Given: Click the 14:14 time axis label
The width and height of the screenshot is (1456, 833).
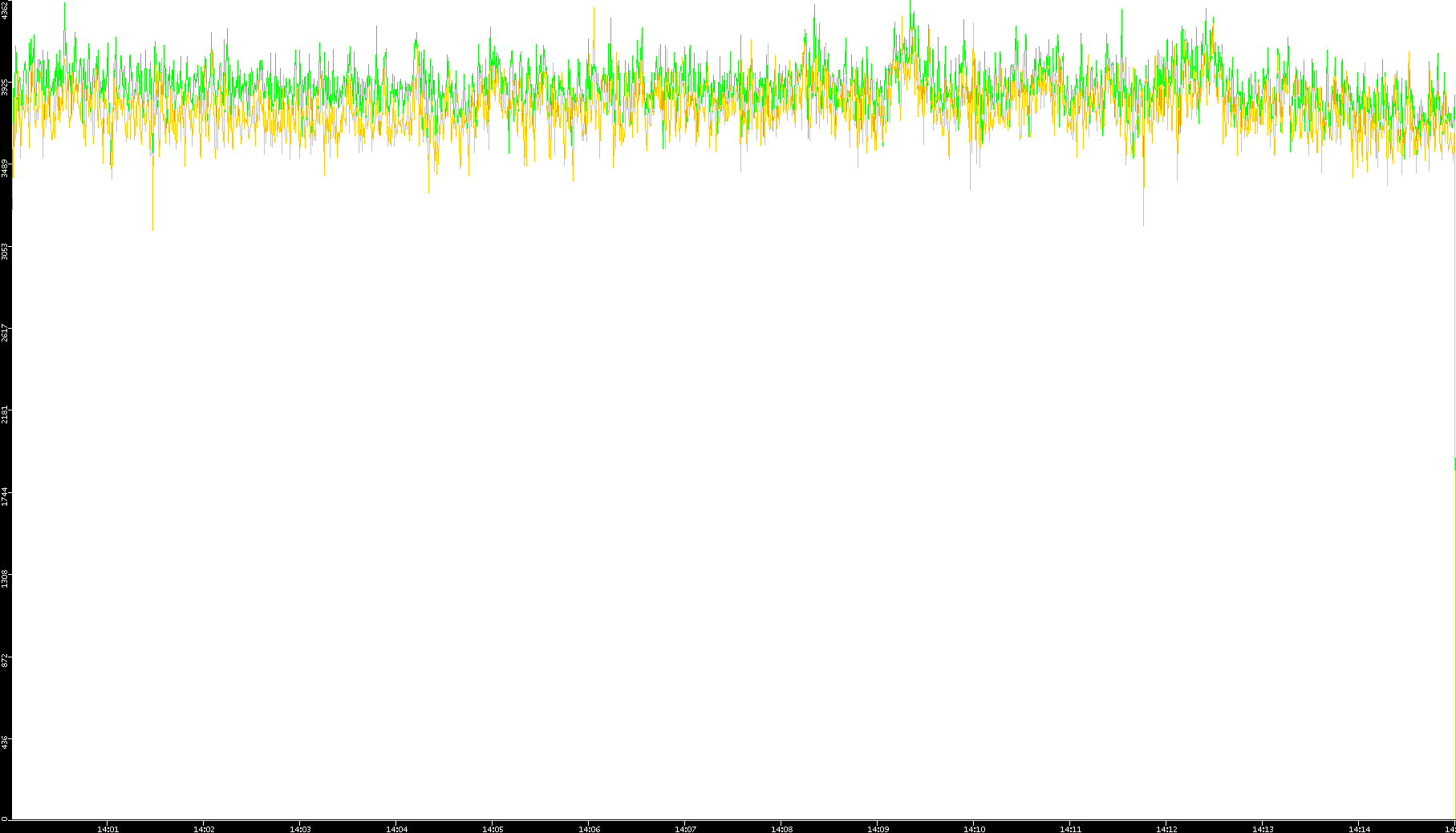Looking at the screenshot, I should [x=1359, y=829].
